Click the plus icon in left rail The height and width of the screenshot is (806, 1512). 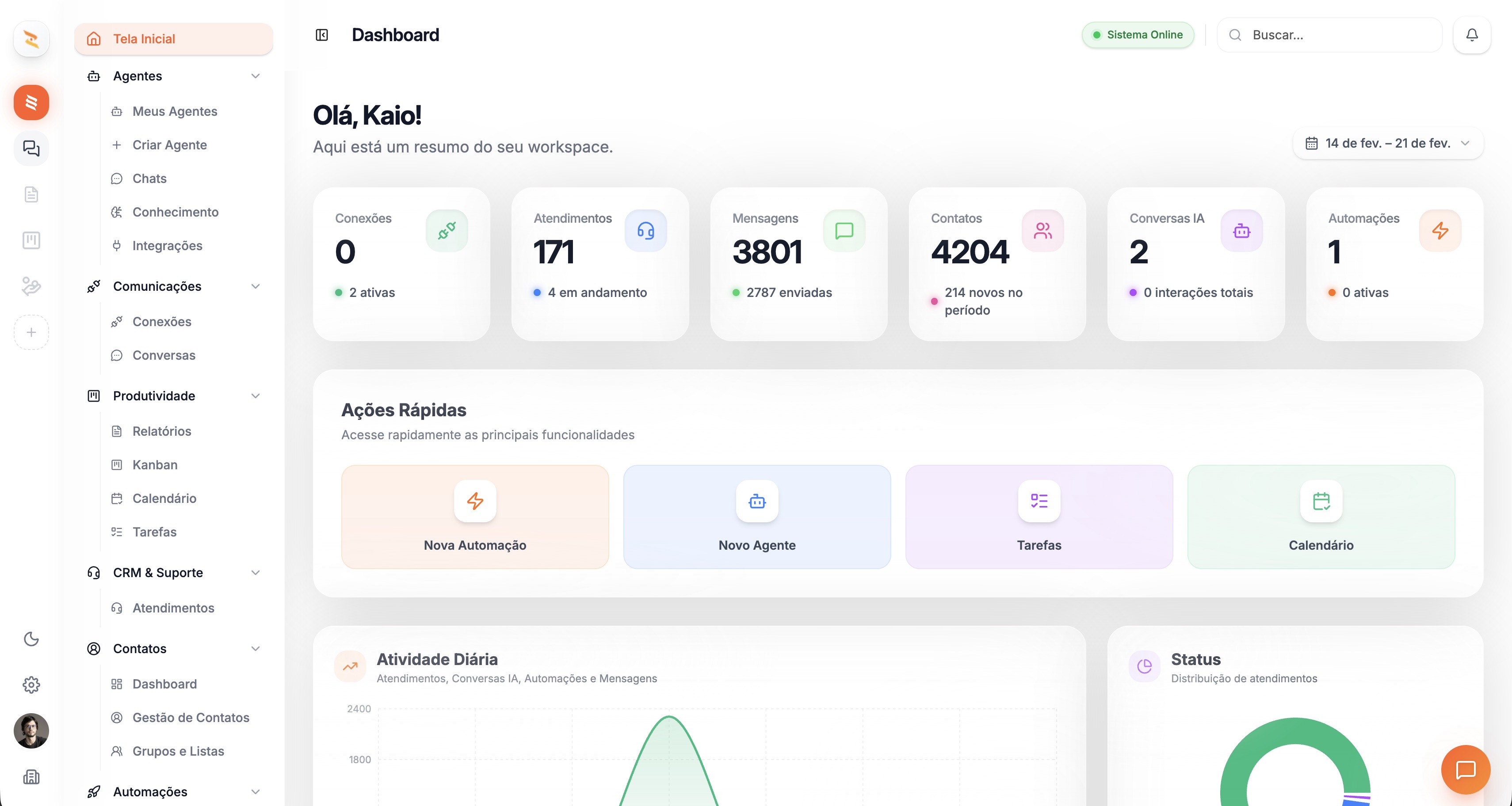(x=31, y=332)
